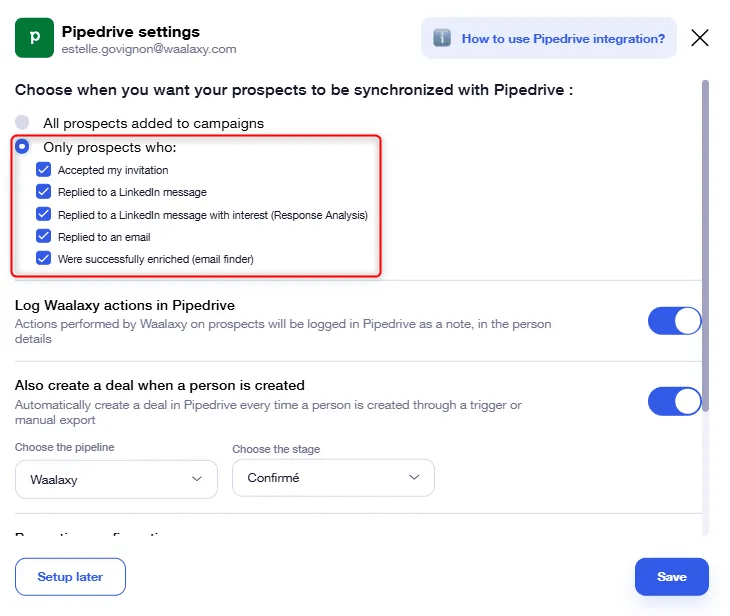Select the Only prospects who radio button
The height and width of the screenshot is (616, 730).
[22, 147]
